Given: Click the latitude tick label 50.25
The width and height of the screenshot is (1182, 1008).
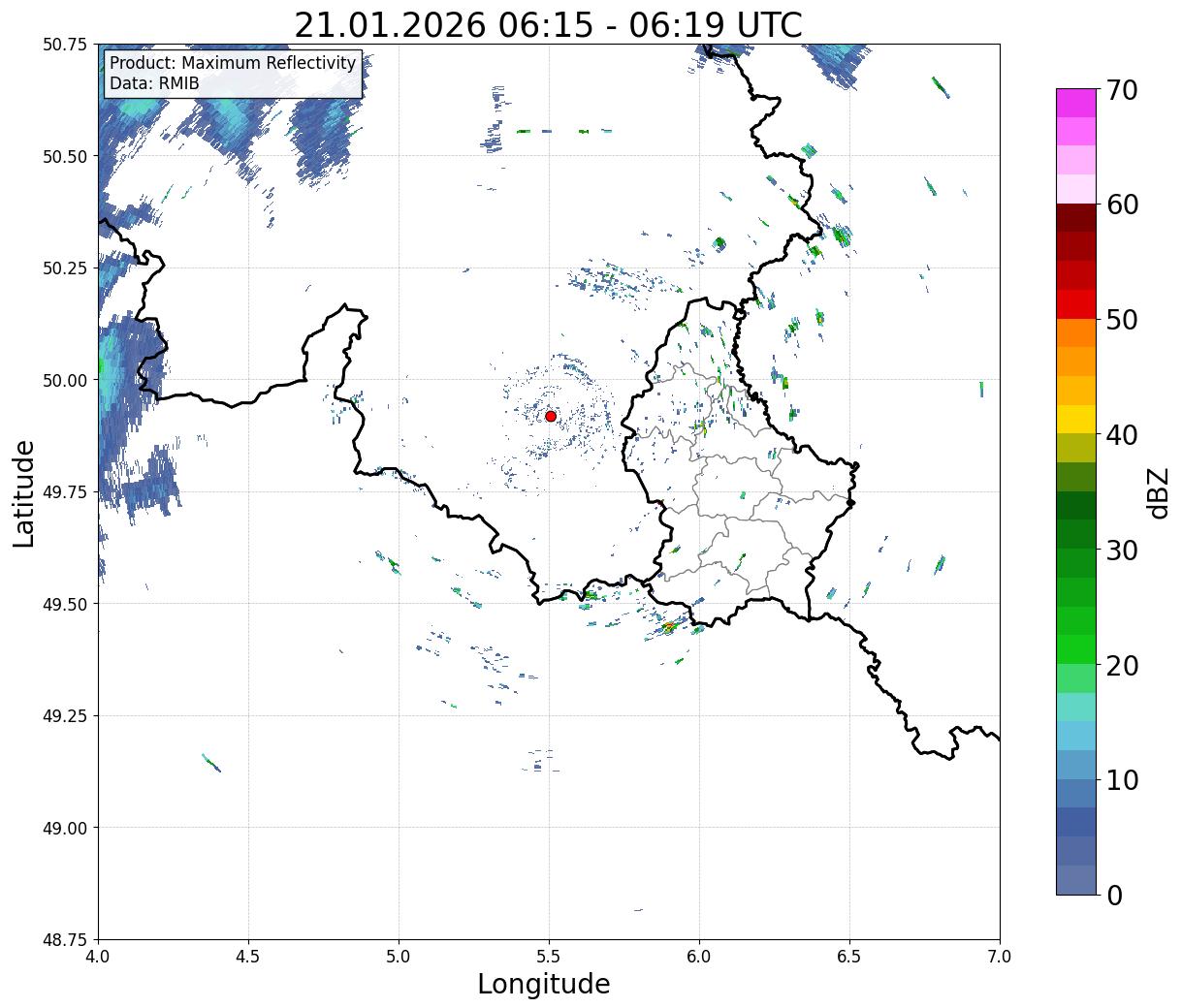Looking at the screenshot, I should pos(65,268).
